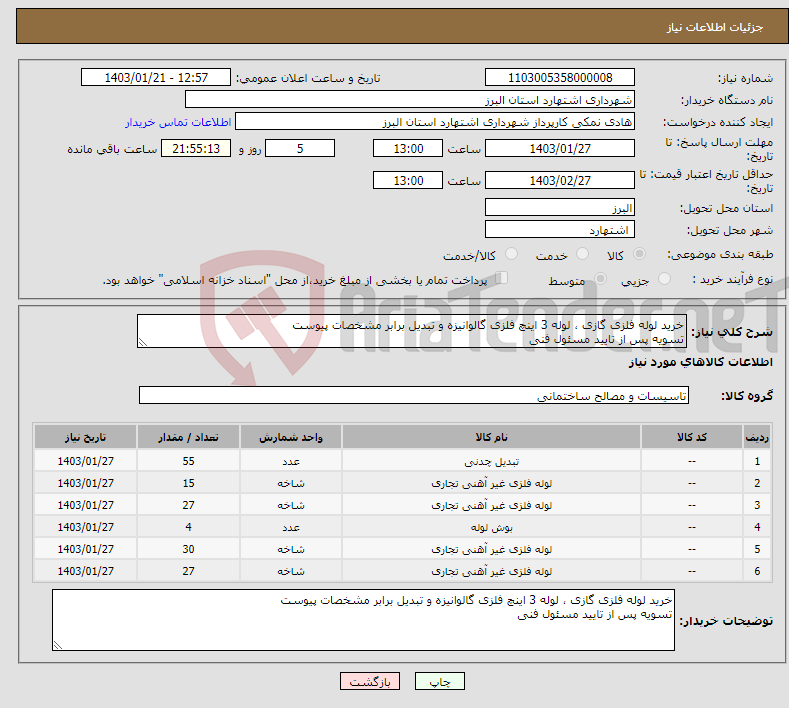Click the تعداد / مقدار column header
This screenshot has width=789, height=708.
tap(188, 437)
